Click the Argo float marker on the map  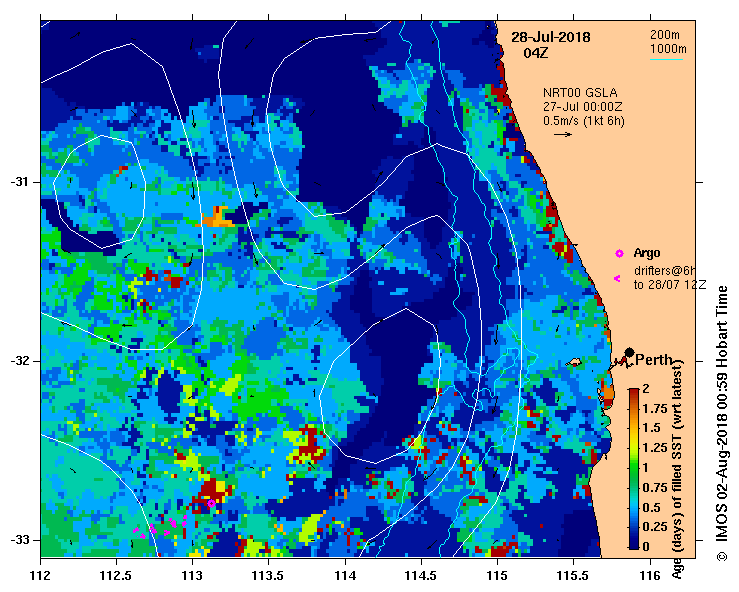click(x=211, y=503)
